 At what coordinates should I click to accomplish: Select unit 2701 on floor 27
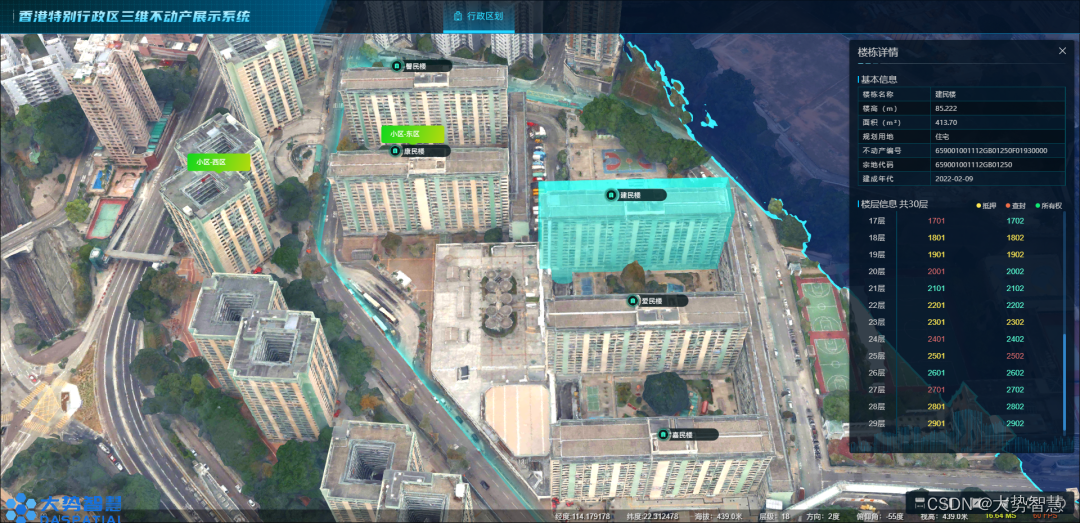coord(936,390)
